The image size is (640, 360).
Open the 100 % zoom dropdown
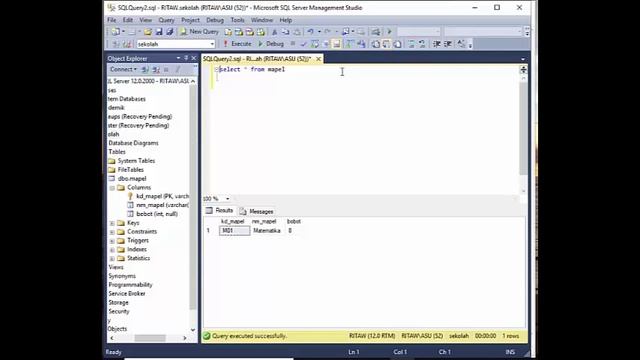click(x=227, y=199)
